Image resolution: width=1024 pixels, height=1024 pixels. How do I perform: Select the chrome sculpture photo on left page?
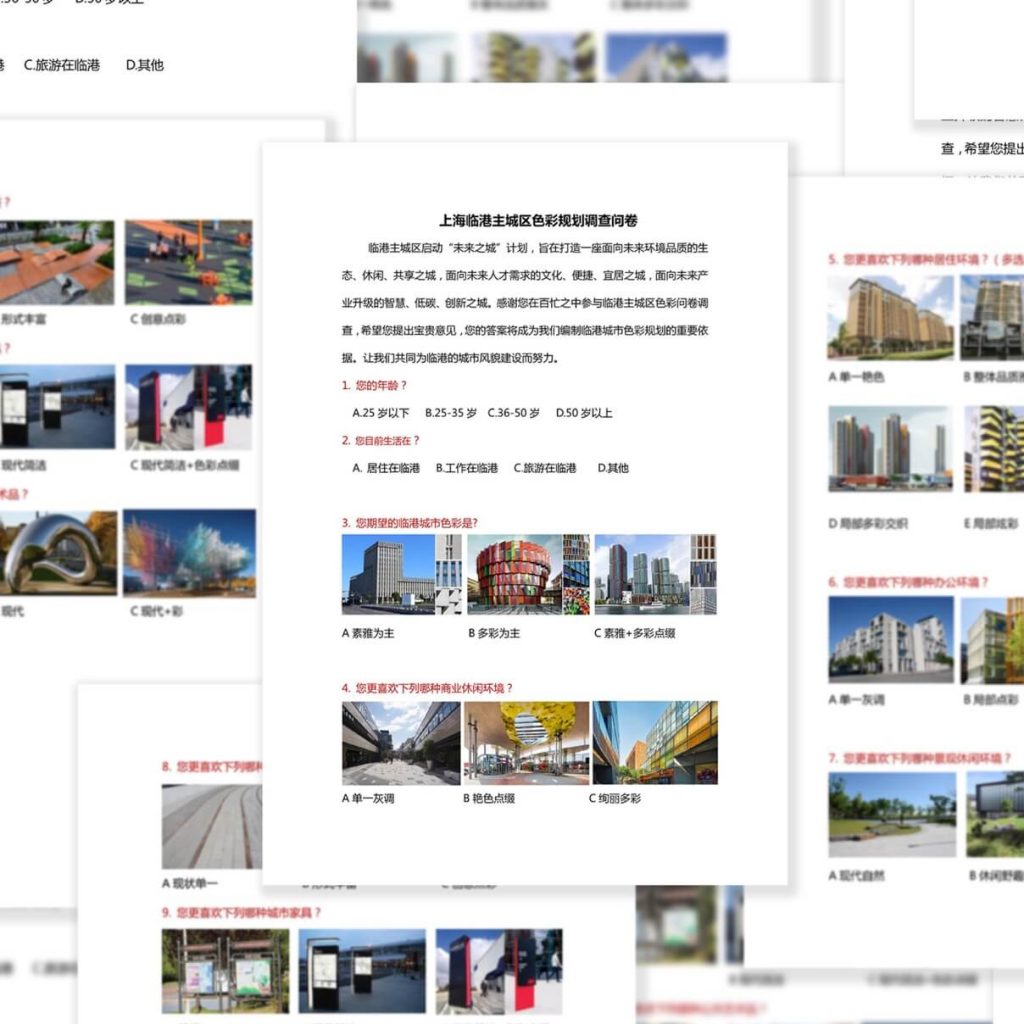click(x=57, y=553)
